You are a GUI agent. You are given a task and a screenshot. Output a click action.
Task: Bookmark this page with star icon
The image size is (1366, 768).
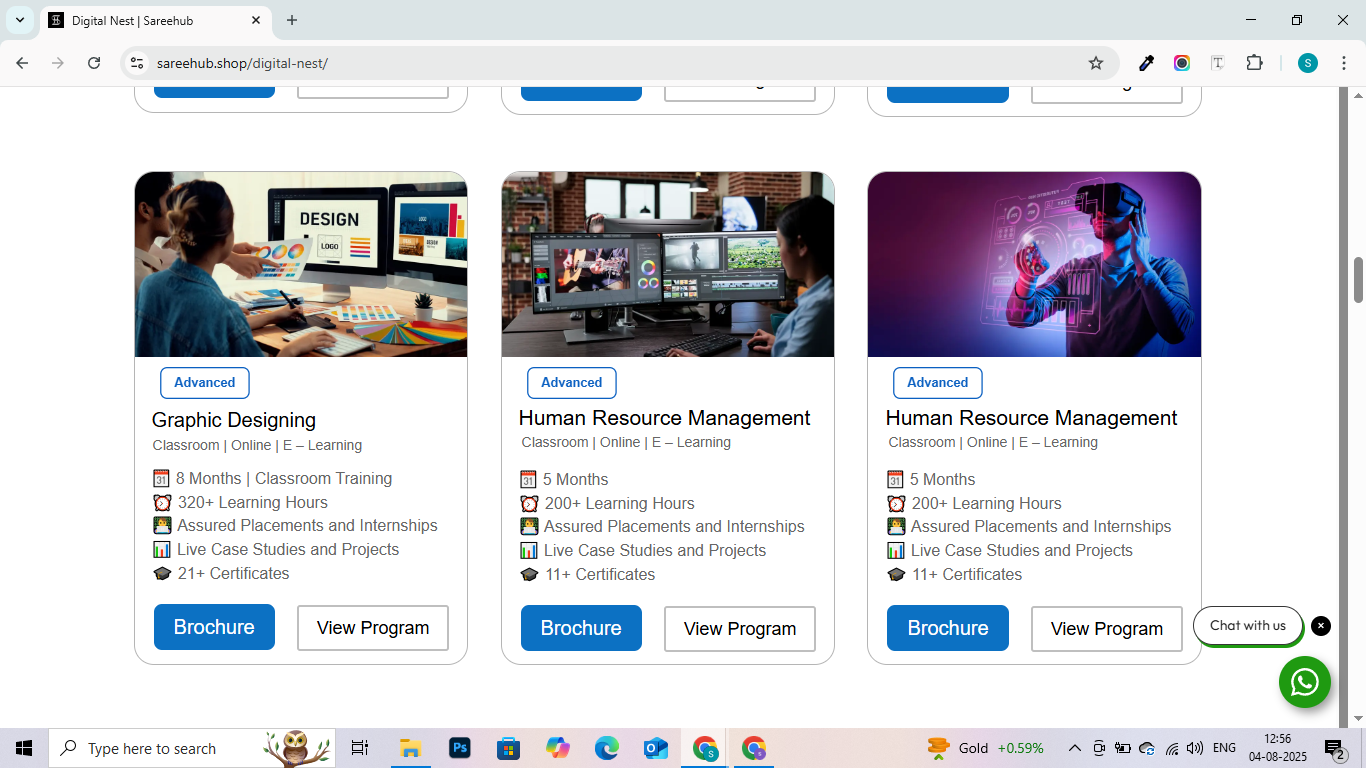point(1096,63)
